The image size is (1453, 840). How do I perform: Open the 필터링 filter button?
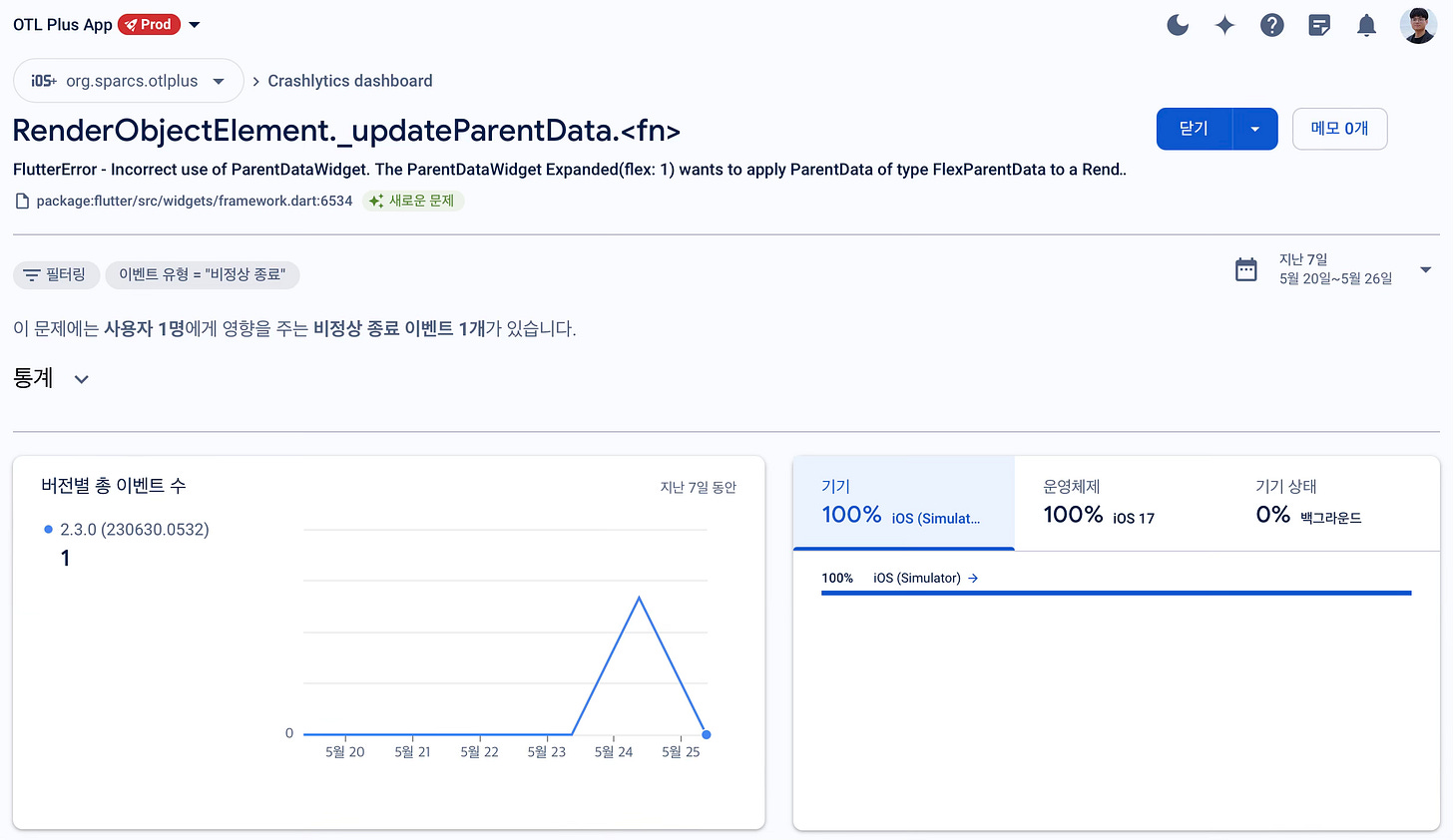coord(56,274)
